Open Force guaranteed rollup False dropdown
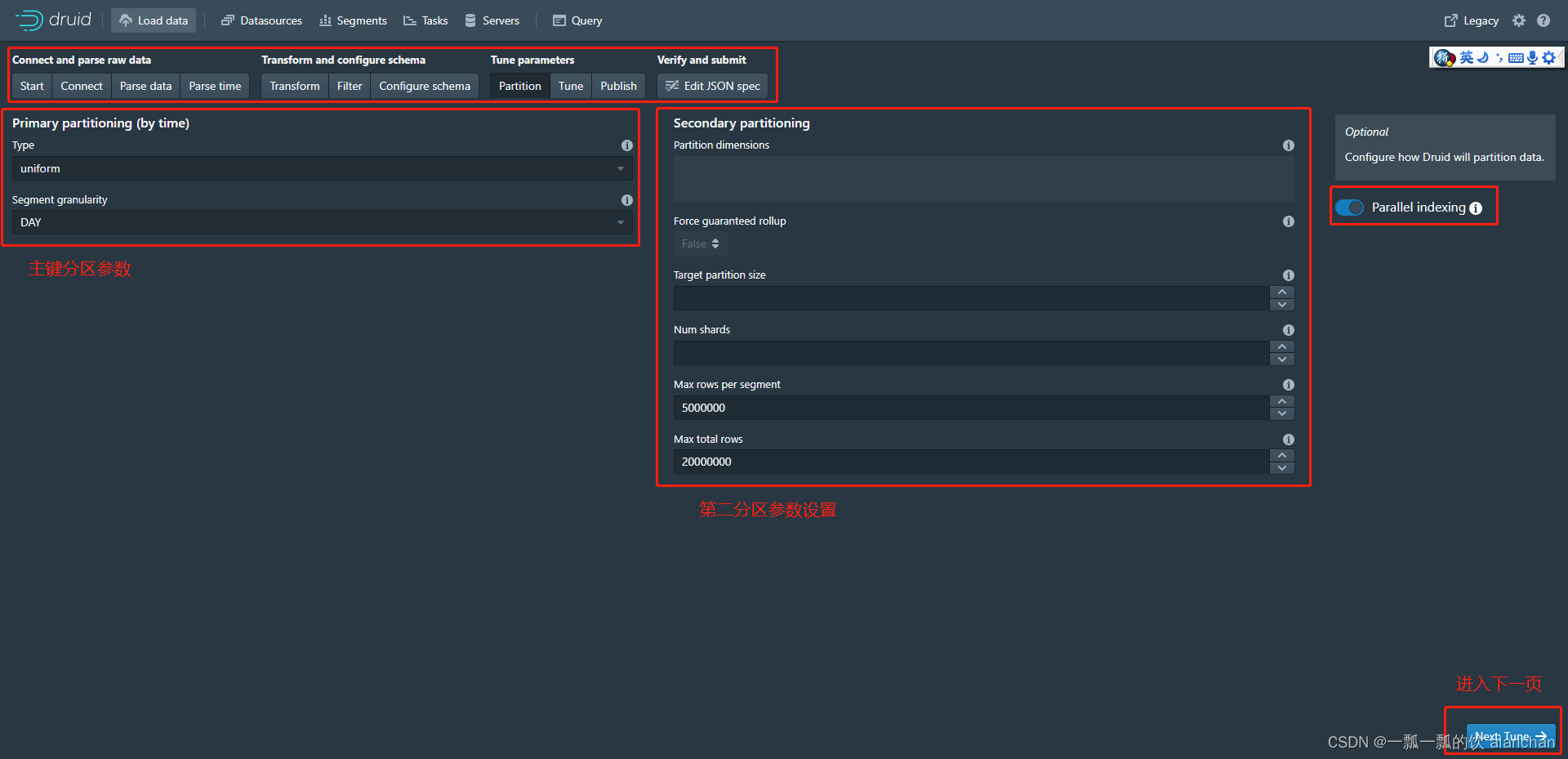The image size is (1568, 759). click(x=701, y=243)
